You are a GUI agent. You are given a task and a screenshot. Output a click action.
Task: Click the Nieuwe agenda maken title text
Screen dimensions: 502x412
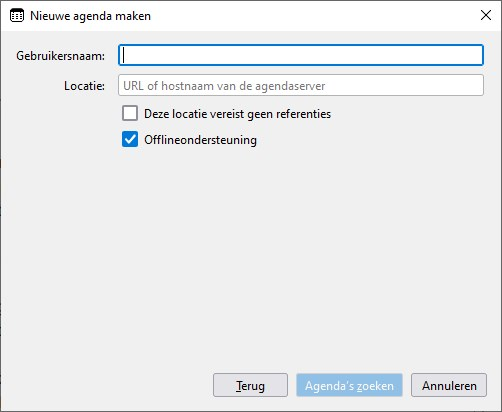pyautogui.click(x=90, y=16)
